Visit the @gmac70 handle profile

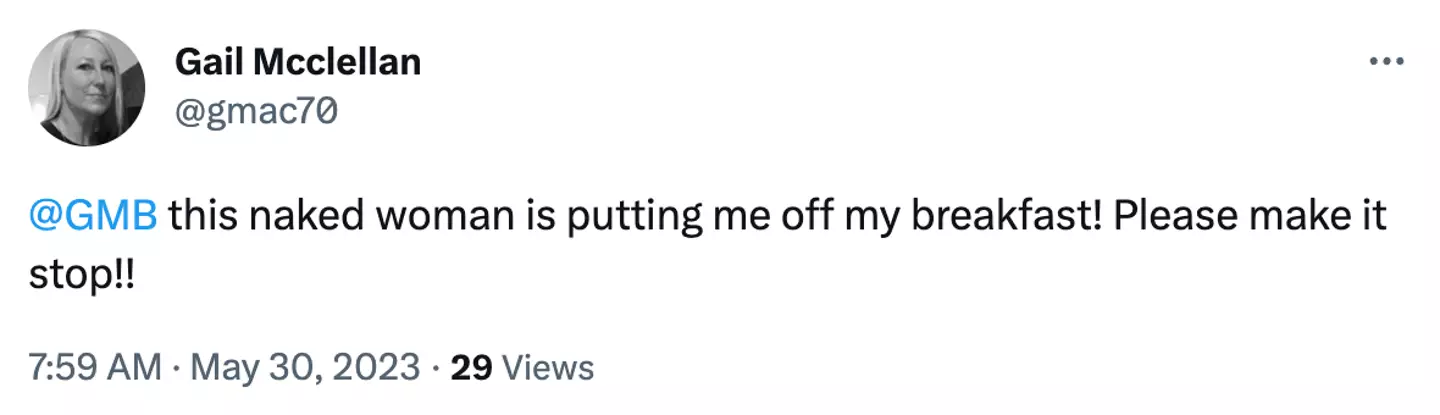pos(256,113)
